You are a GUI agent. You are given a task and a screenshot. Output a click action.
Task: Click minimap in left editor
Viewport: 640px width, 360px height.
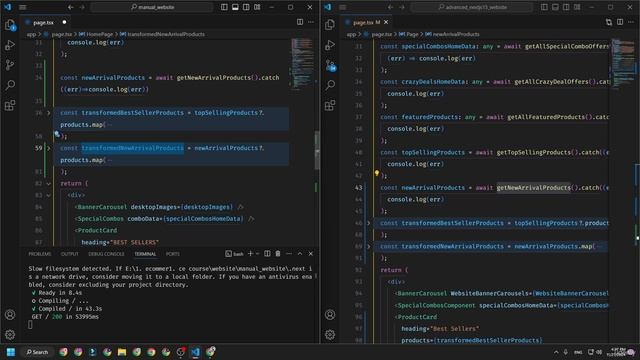coord(302,63)
